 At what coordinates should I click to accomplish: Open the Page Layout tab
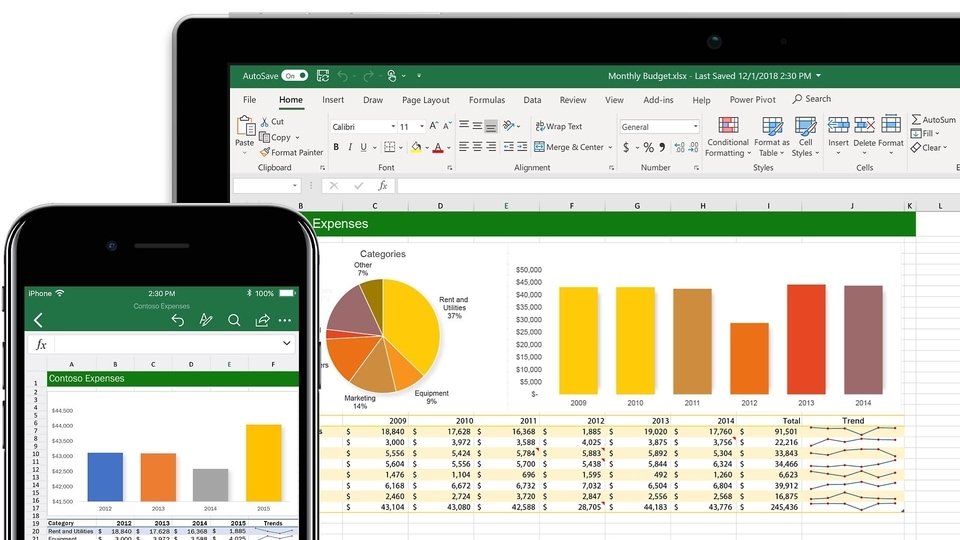tap(426, 100)
